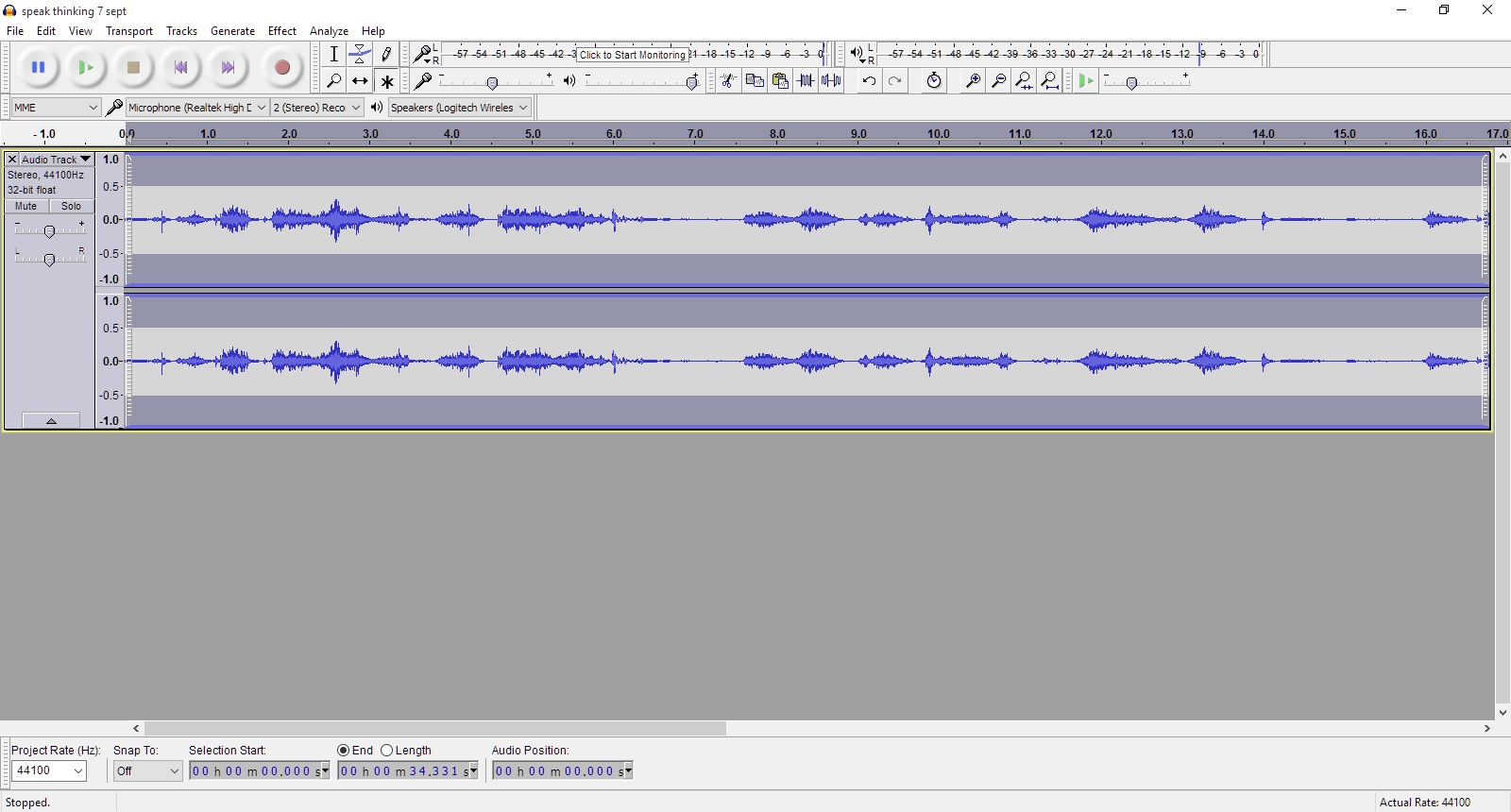This screenshot has height=812, width=1511.
Task: Click to Start Monitoring meter
Action: [x=632, y=55]
